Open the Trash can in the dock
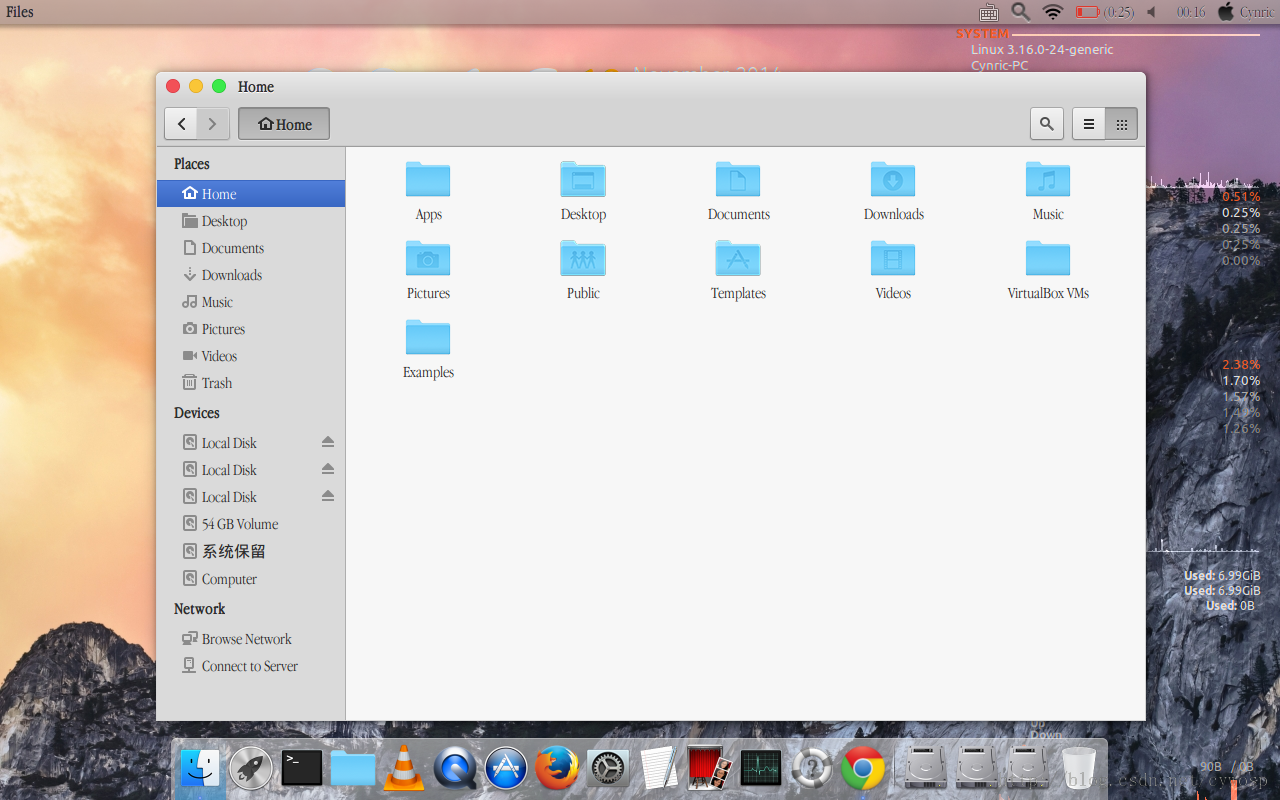Viewport: 1280px width, 800px height. click(x=1079, y=768)
